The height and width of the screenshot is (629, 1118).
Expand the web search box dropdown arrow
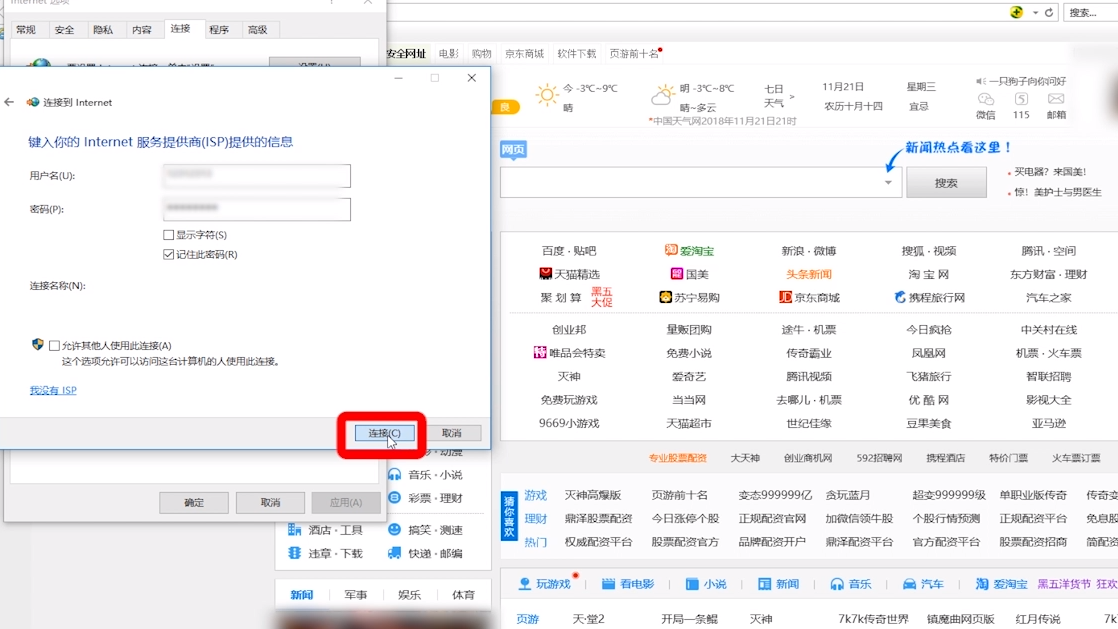point(888,183)
